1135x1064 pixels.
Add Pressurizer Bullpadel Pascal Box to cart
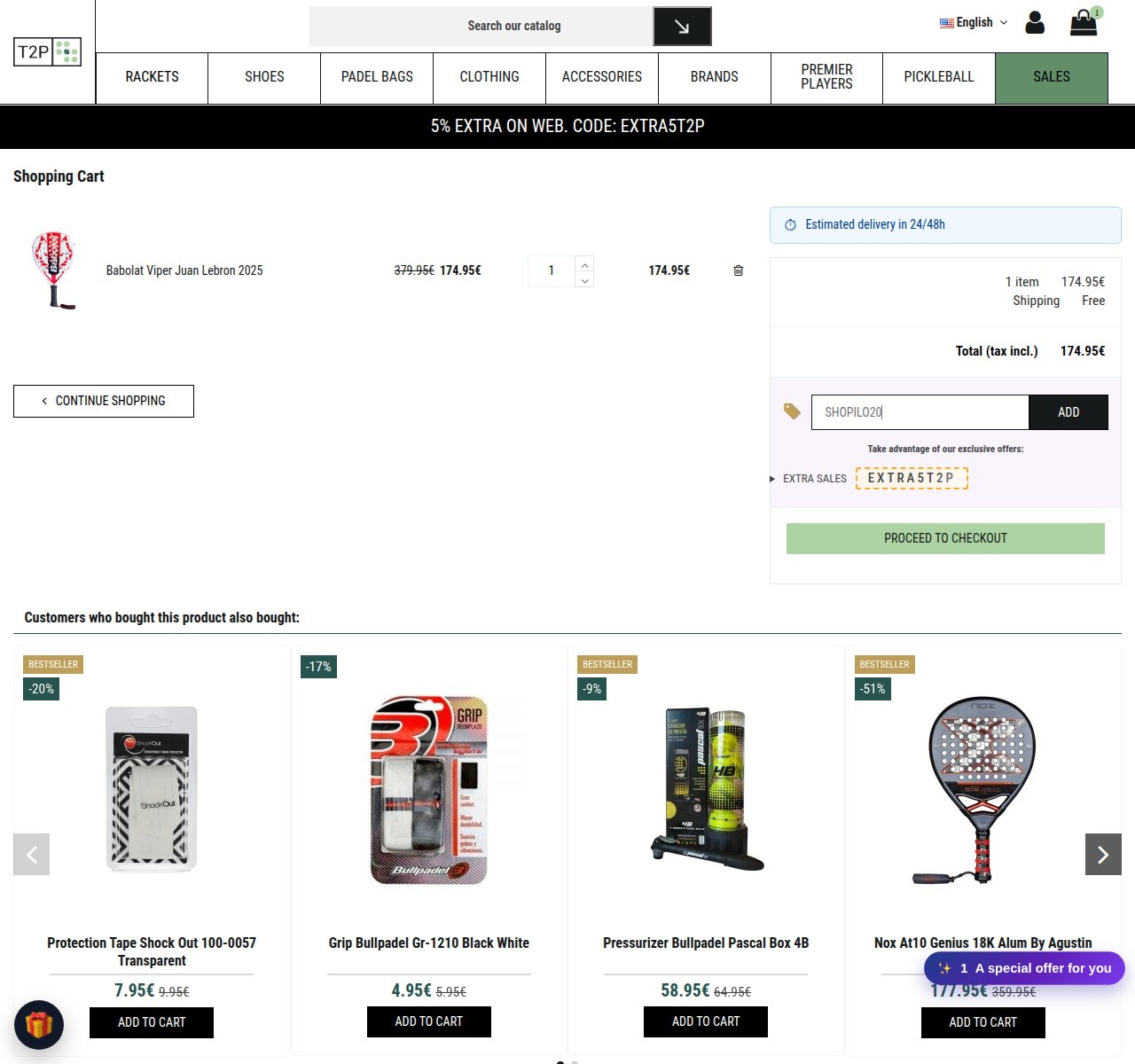click(706, 1021)
